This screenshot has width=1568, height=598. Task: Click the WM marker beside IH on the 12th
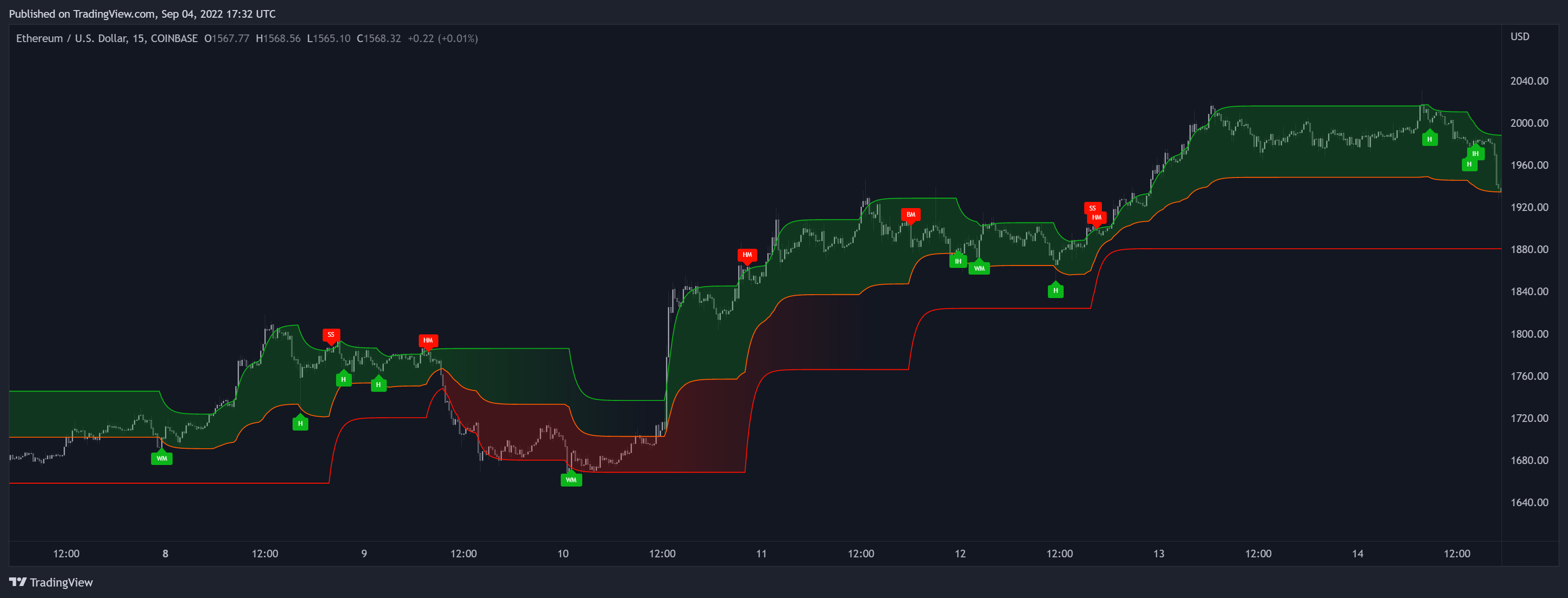coord(979,268)
